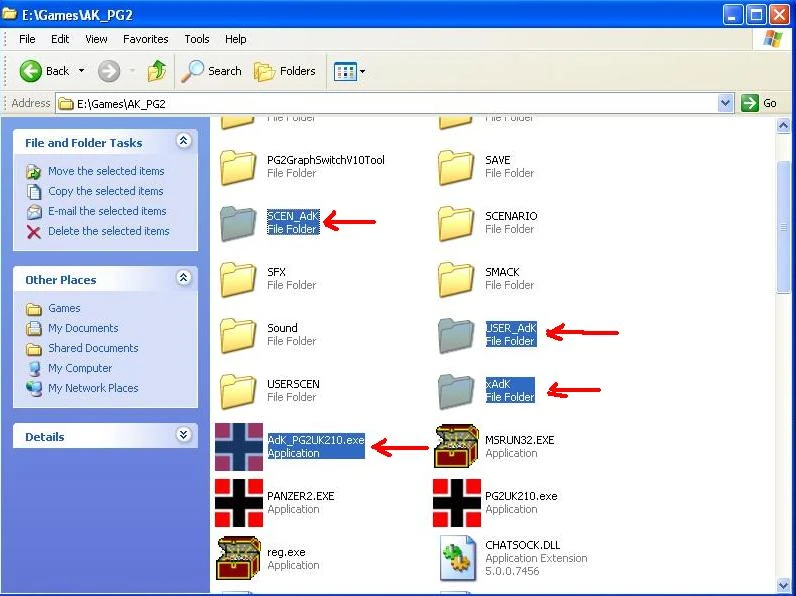Go up one folder level
Image resolution: width=796 pixels, height=596 pixels.
(x=157, y=71)
